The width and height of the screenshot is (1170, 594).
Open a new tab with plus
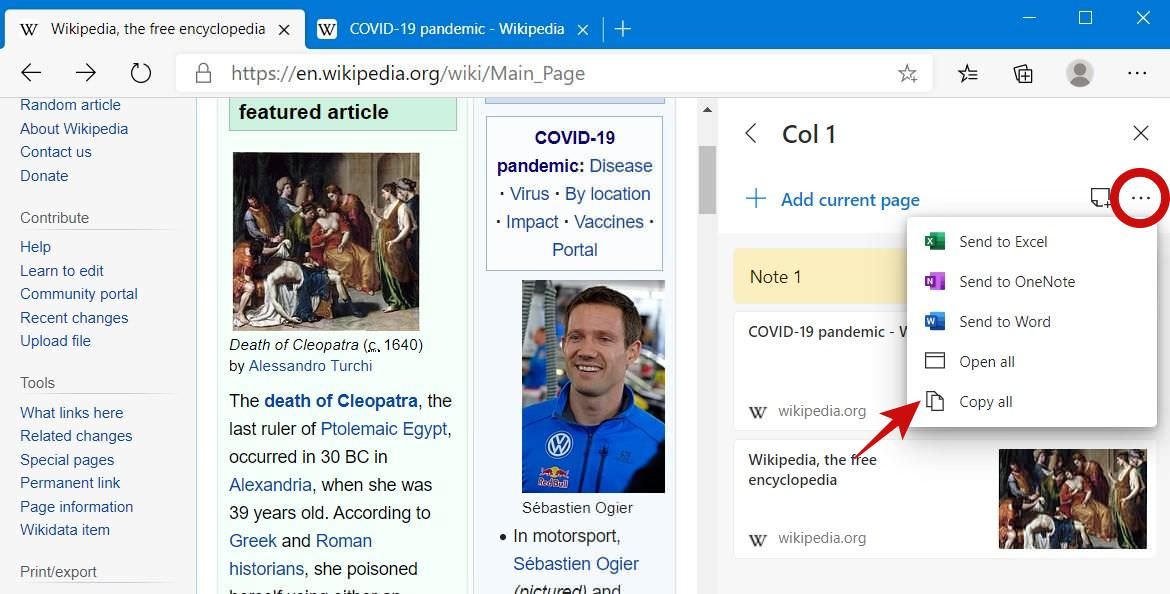[622, 29]
